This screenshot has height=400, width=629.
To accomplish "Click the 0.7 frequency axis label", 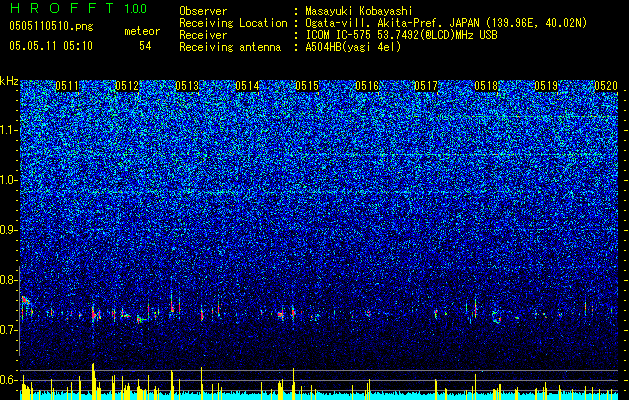I will click(x=9, y=330).
